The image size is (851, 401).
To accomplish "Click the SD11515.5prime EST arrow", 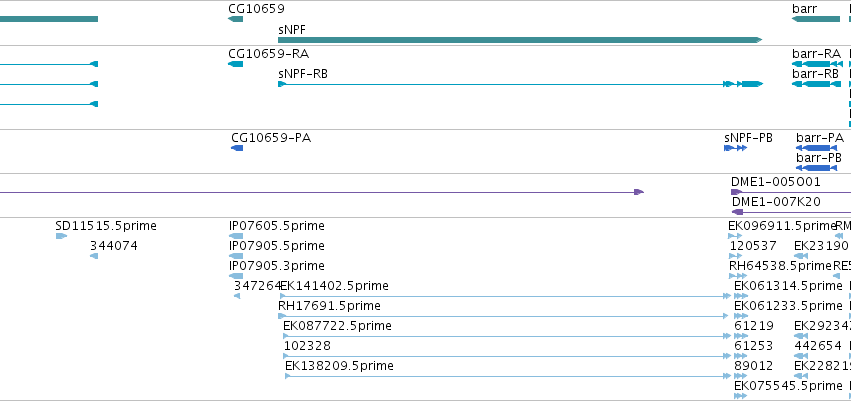I will (x=61, y=236).
